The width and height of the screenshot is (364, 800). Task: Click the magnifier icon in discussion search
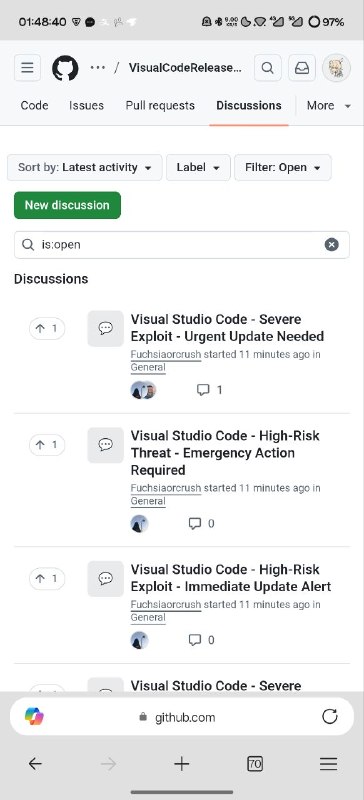click(x=28, y=245)
